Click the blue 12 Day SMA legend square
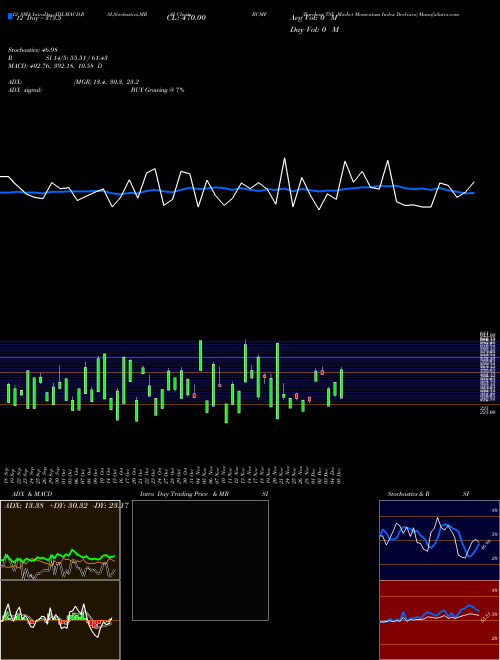The height and width of the screenshot is (660, 500). point(10,16)
